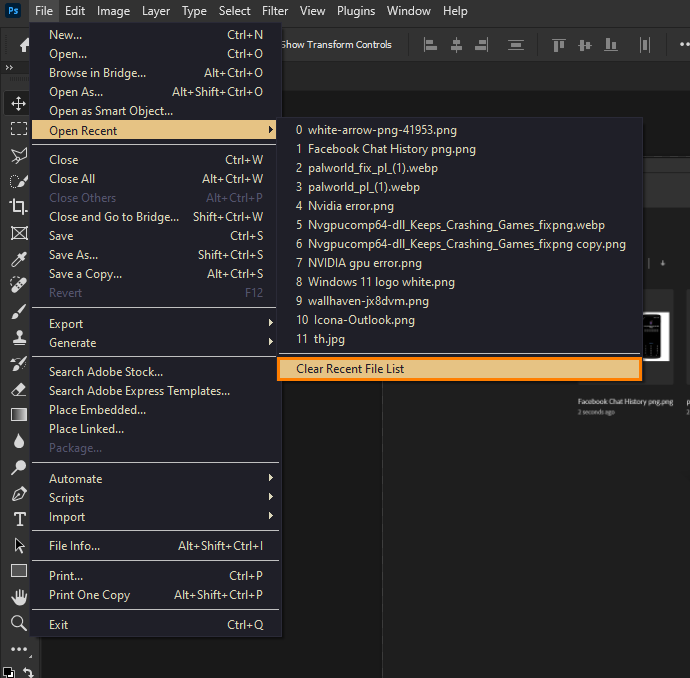Select the Blur tool
The image size is (690, 678).
coord(18,441)
